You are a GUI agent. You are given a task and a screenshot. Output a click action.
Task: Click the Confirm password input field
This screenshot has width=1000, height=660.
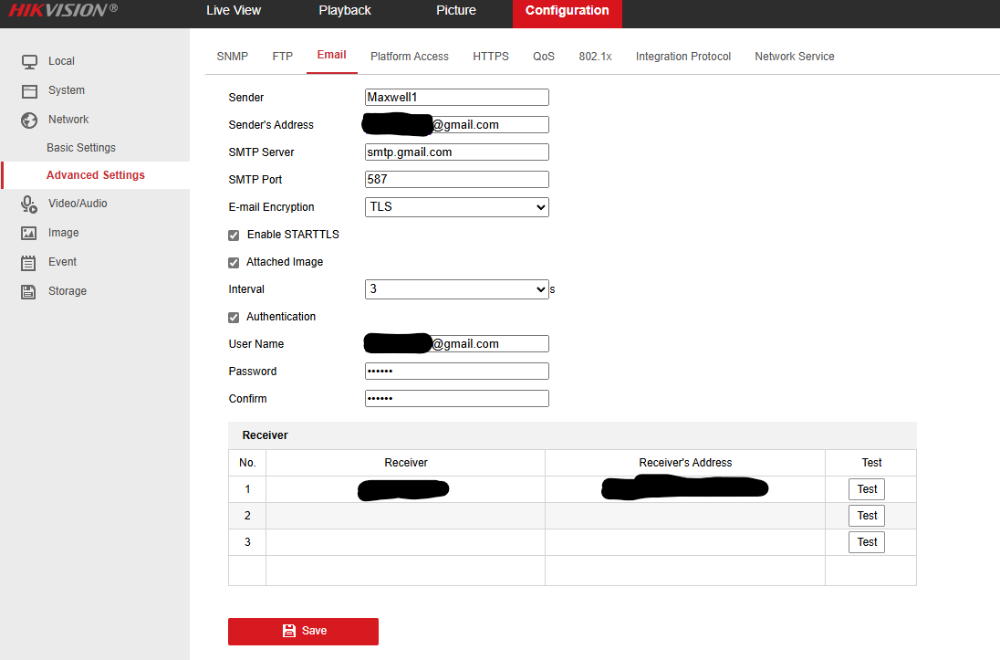tap(457, 399)
